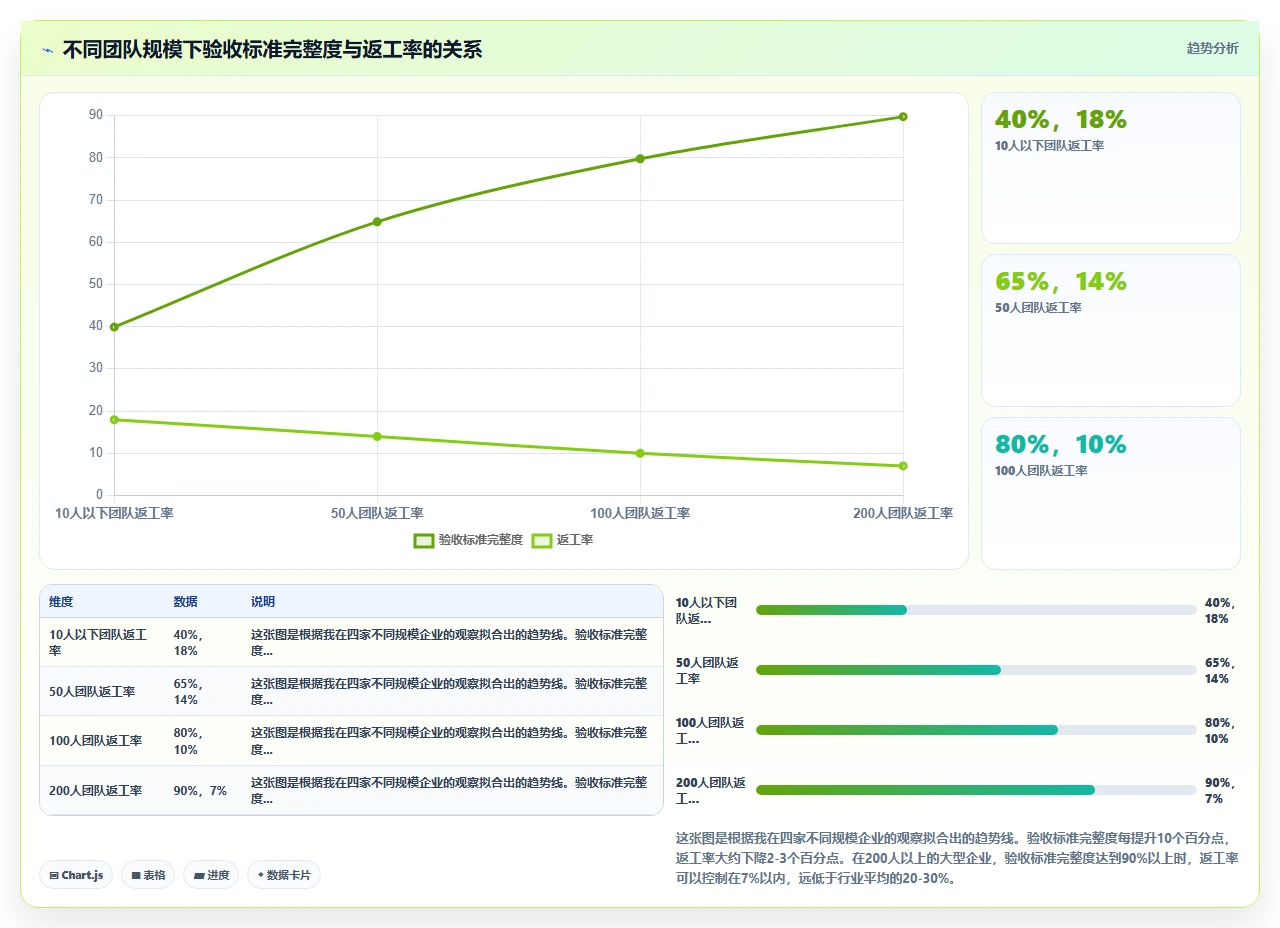Click the progress bar for 50人团队返工率
This screenshot has width=1280, height=928.
(x=976, y=670)
